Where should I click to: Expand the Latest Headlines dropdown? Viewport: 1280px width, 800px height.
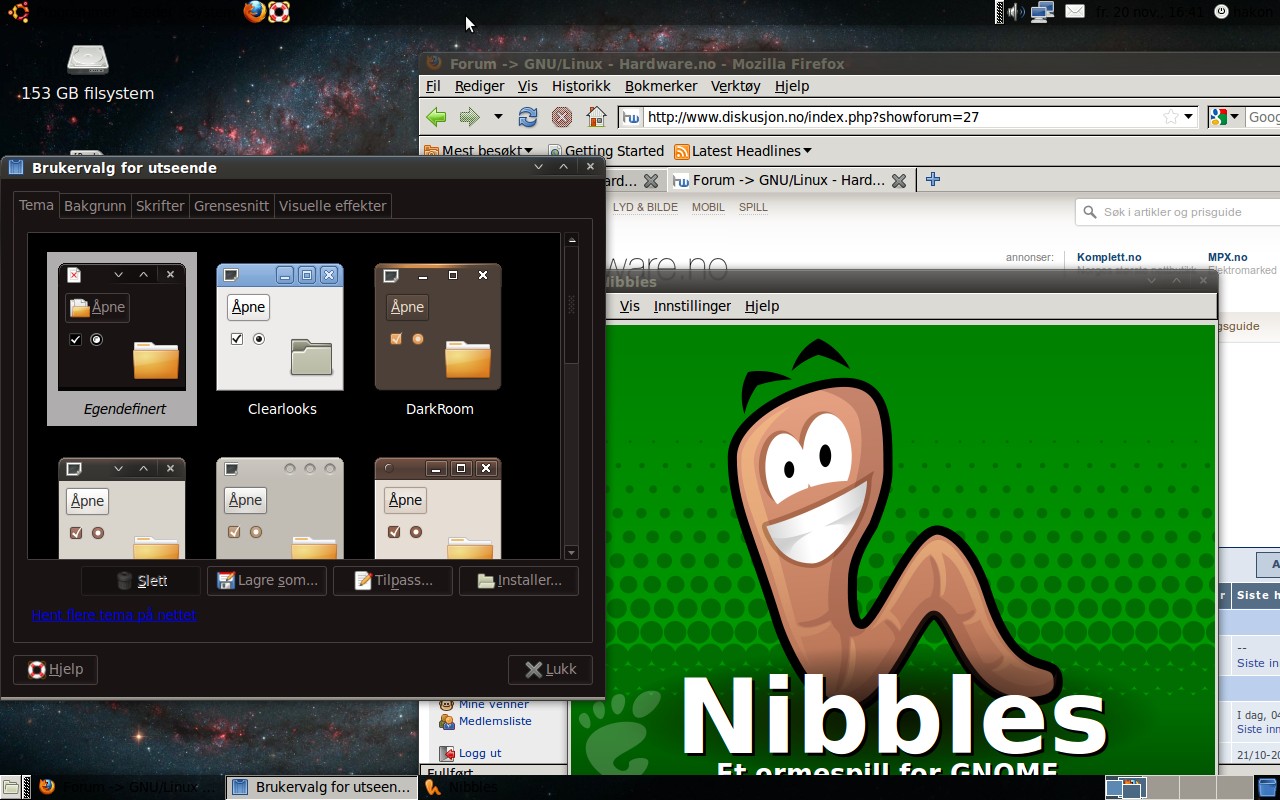[x=807, y=151]
